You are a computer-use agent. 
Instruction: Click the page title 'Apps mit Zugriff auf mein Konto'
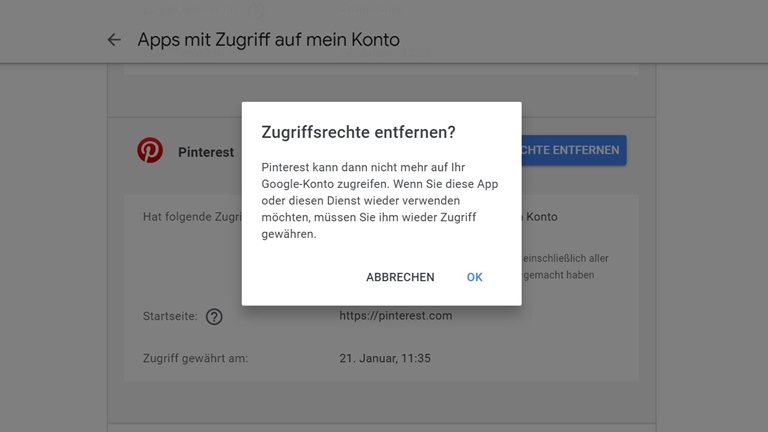(268, 40)
